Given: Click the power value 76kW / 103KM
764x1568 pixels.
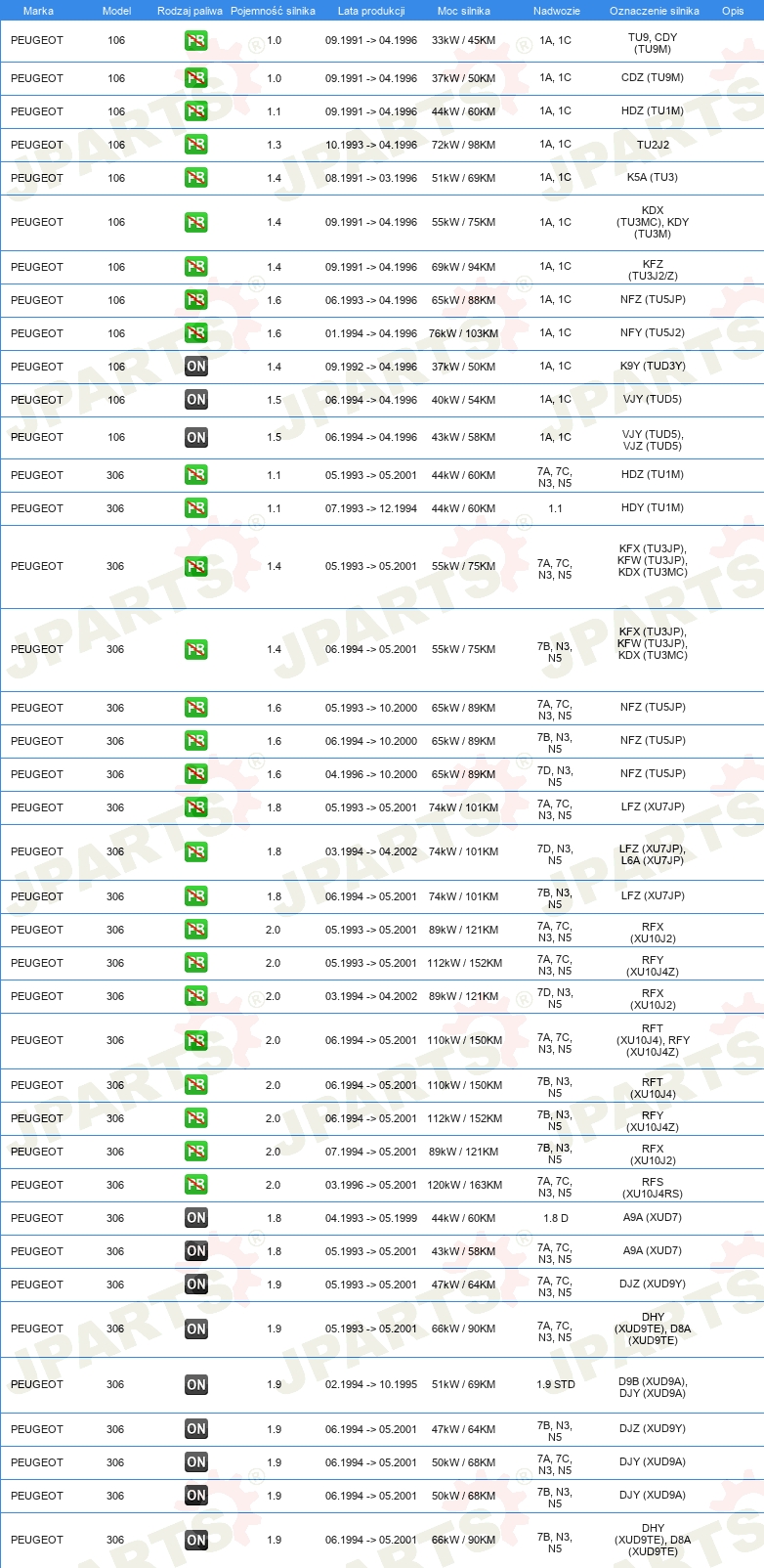Looking at the screenshot, I should click(464, 333).
